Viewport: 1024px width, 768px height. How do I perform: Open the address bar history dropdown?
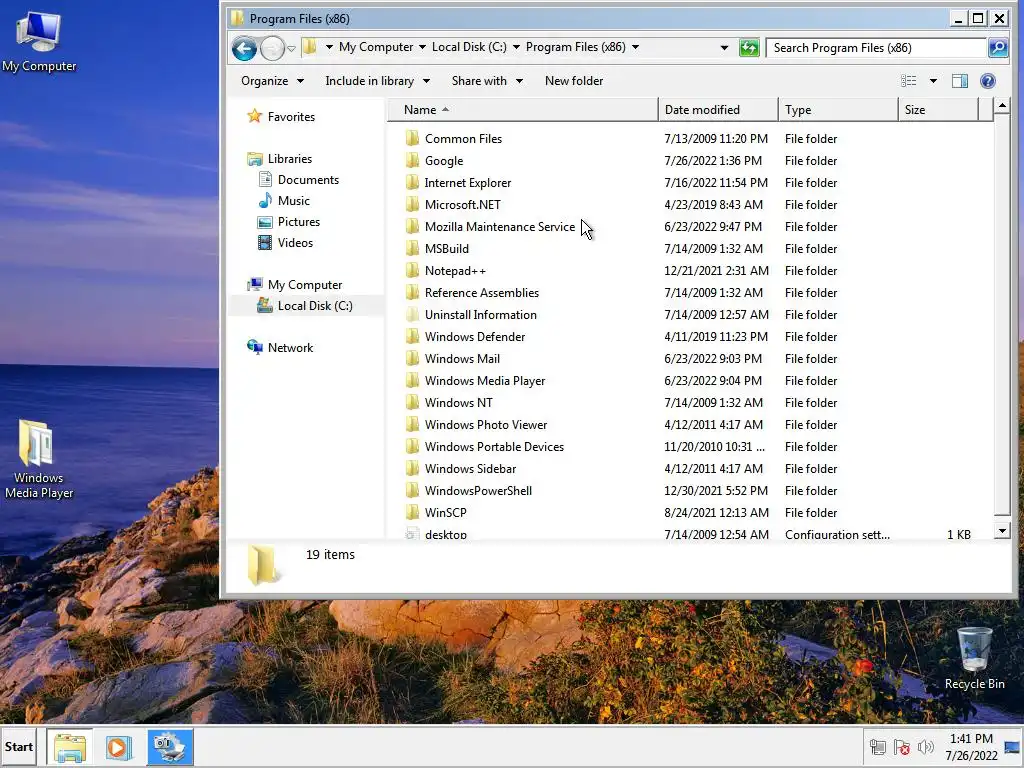724,48
